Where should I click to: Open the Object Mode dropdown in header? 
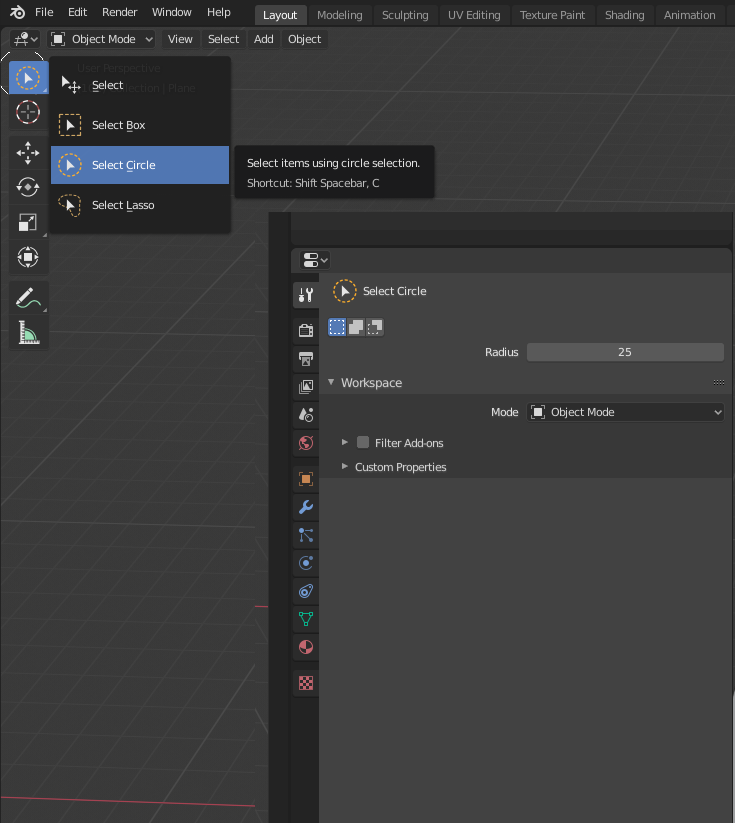[101, 39]
